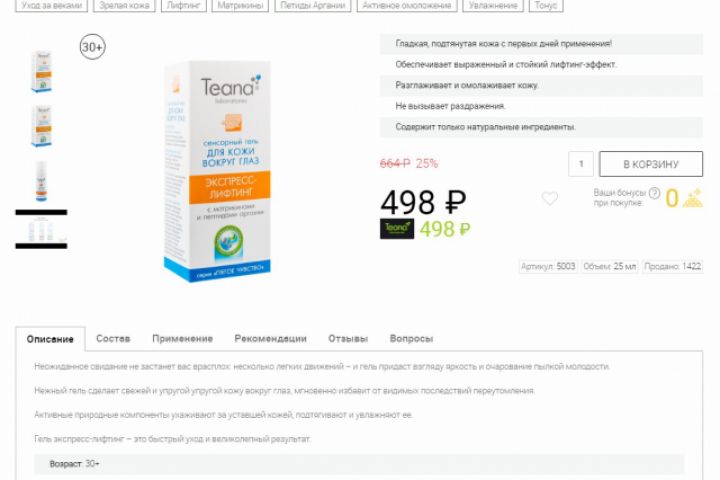The width and height of the screenshot is (720, 480).
Task: Select second product box thumbnail
Action: pyautogui.click(x=41, y=126)
